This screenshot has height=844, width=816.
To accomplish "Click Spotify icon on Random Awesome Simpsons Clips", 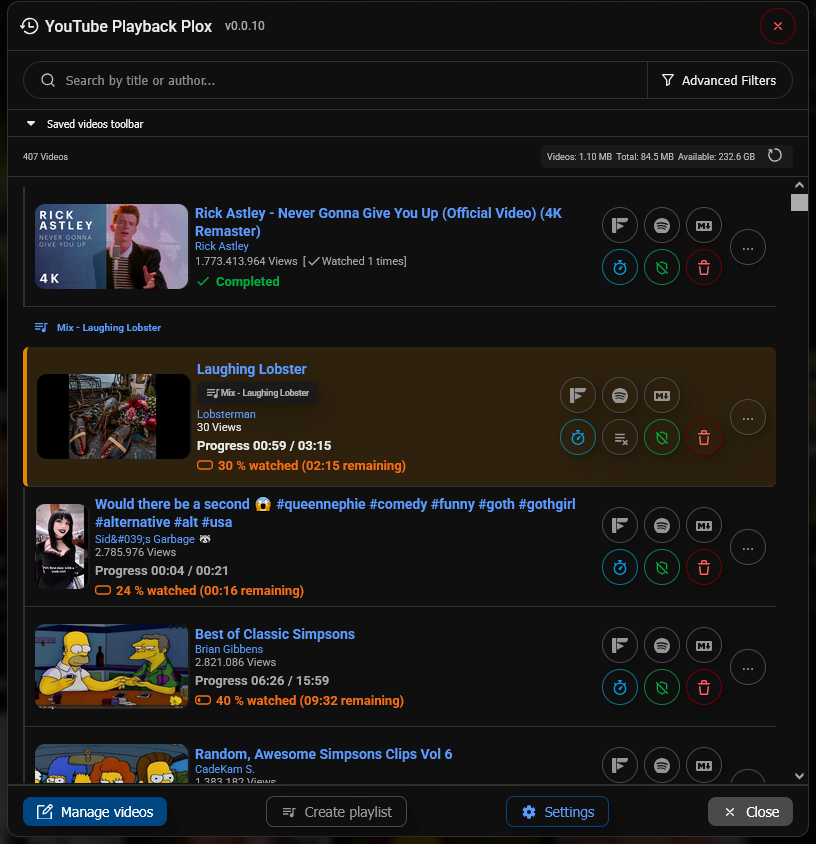I will (x=662, y=765).
